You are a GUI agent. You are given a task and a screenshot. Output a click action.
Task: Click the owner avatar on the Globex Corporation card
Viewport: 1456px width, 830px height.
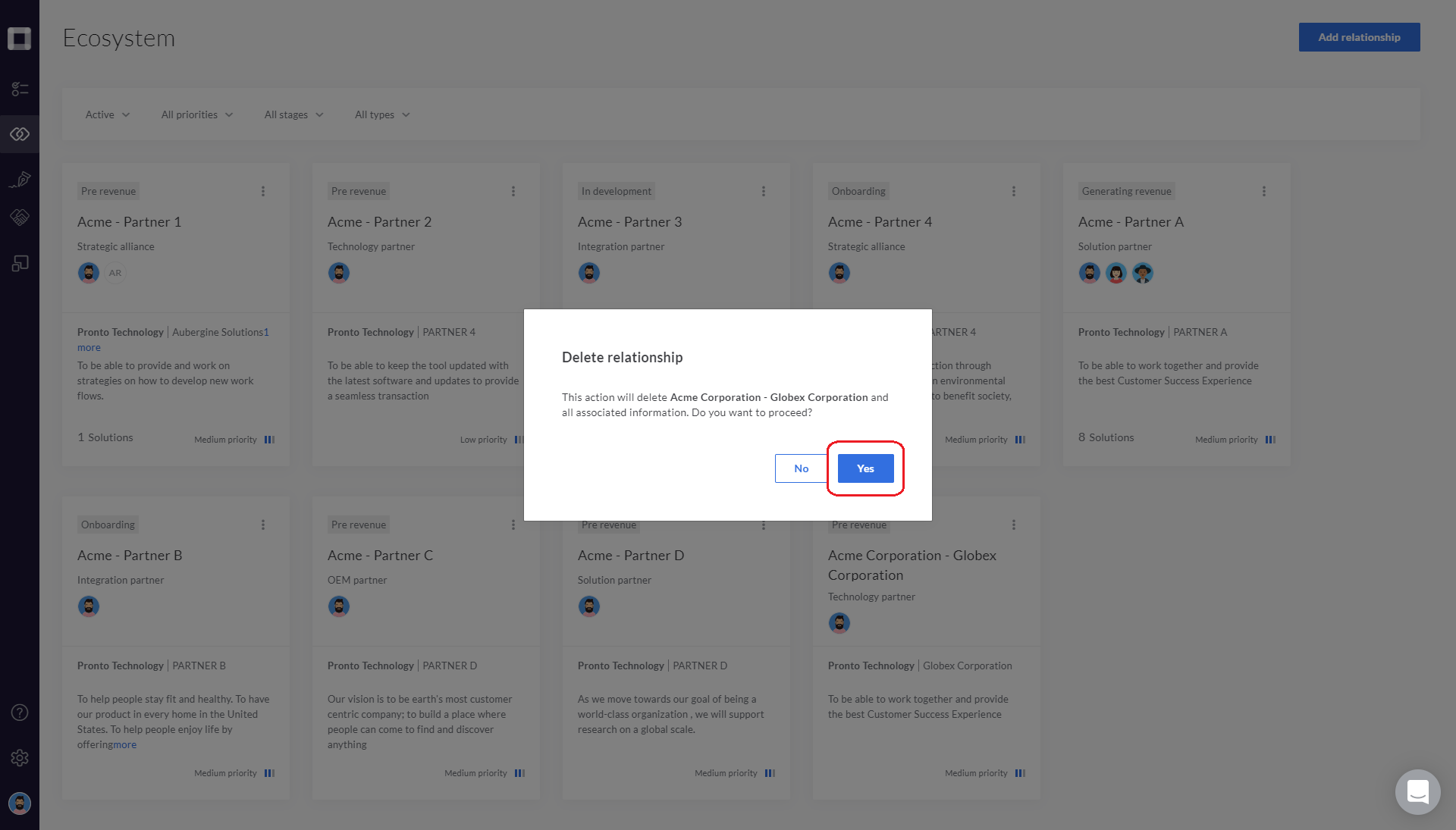(x=839, y=623)
